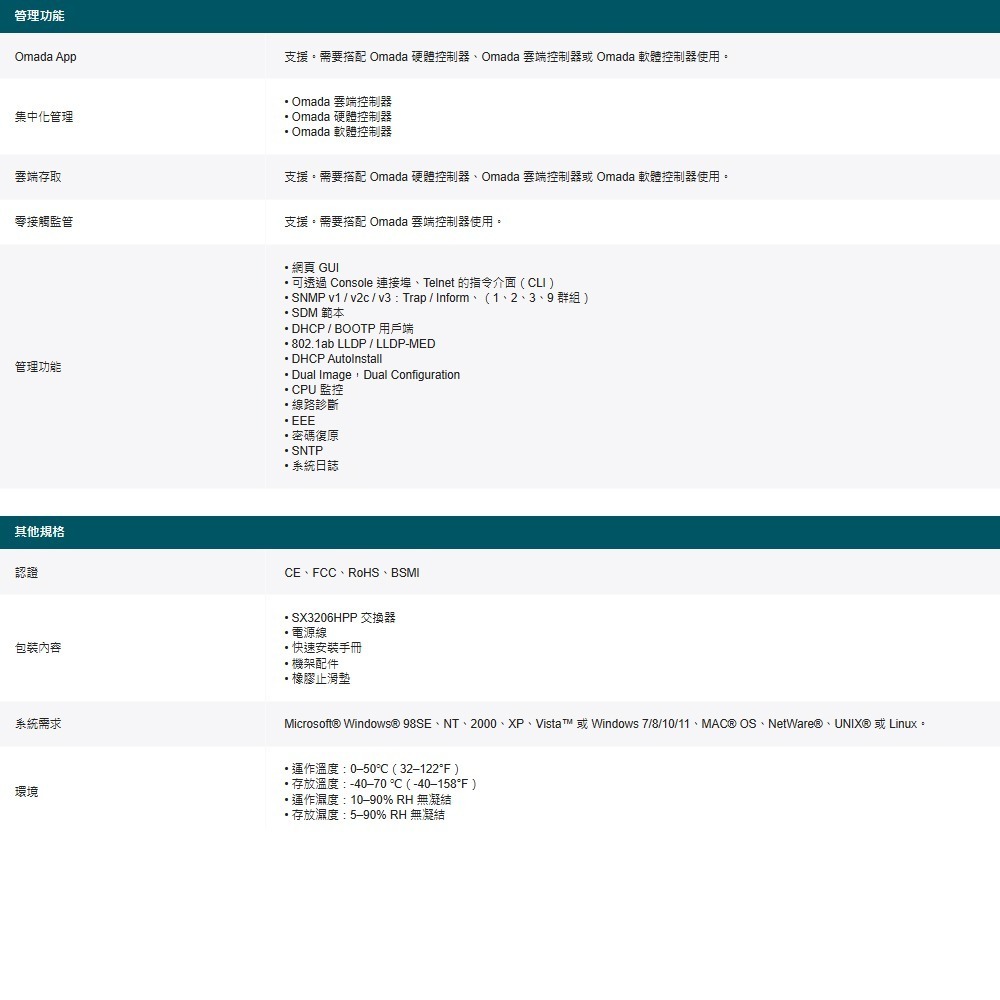Click the Dual Image, Dual Configuration item
The width and height of the screenshot is (1000, 1000).
coord(372,375)
